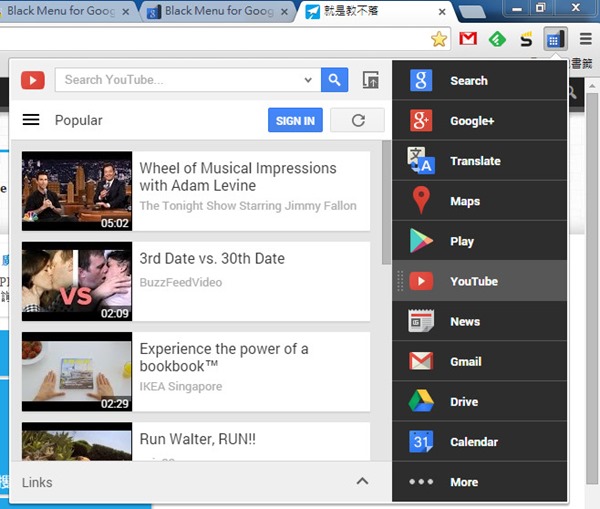
Task: Click the Run Walter, RUN!! title
Action: (x=197, y=439)
